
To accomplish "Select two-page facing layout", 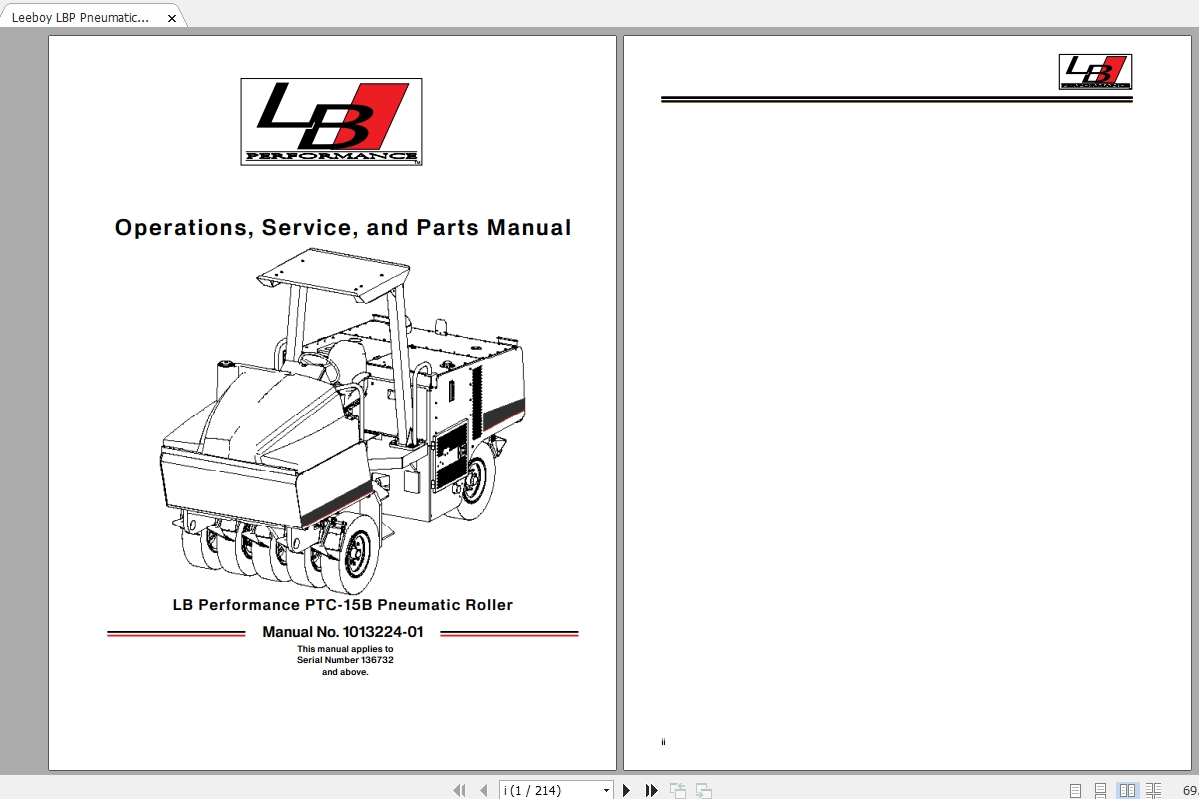I will pos(1127,791).
